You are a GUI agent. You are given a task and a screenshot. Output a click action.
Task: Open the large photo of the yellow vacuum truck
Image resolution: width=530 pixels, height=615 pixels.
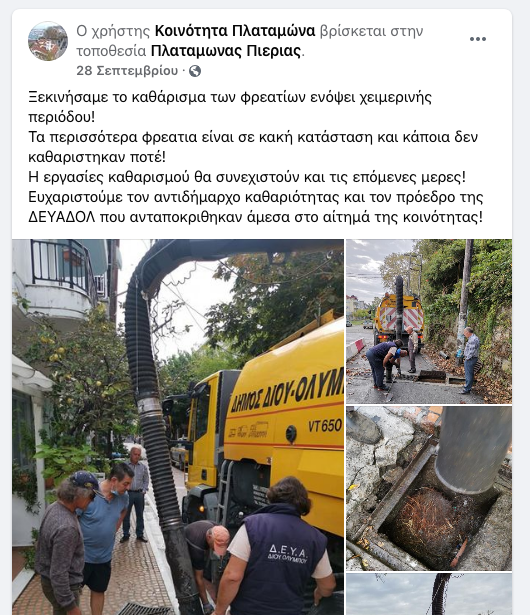pyautogui.click(x=178, y=427)
